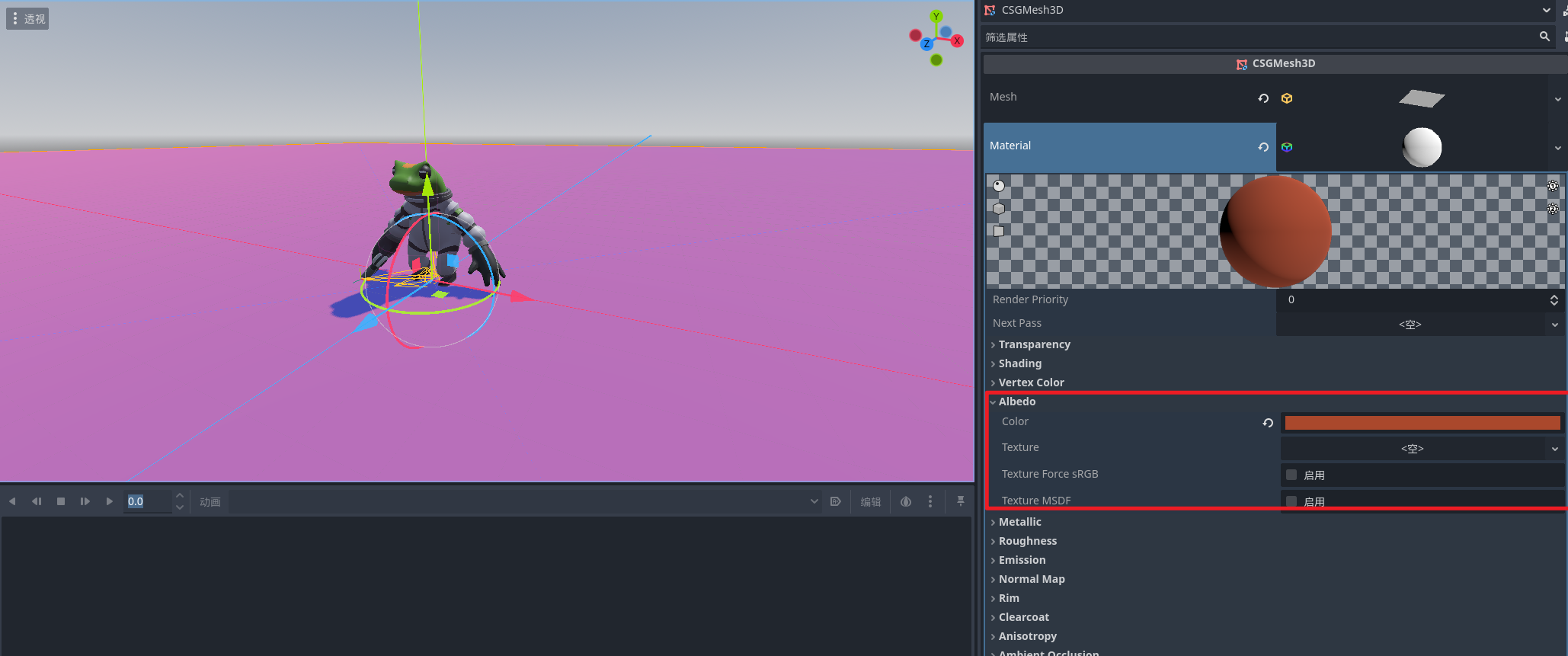The image size is (1568, 656).
Task: Open the 透视 perspective viewport menu
Action: click(27, 18)
